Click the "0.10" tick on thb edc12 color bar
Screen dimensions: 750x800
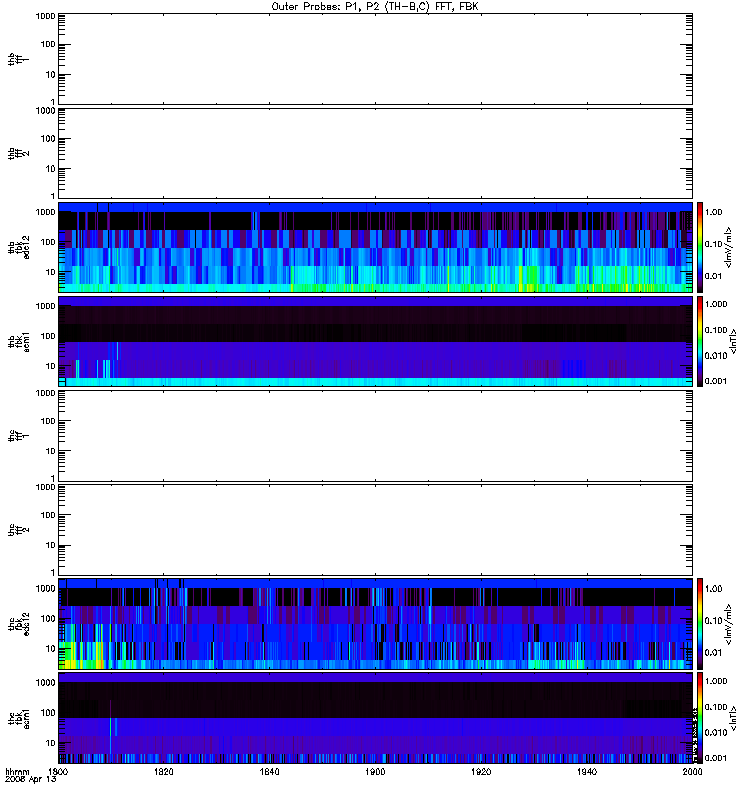713,244
